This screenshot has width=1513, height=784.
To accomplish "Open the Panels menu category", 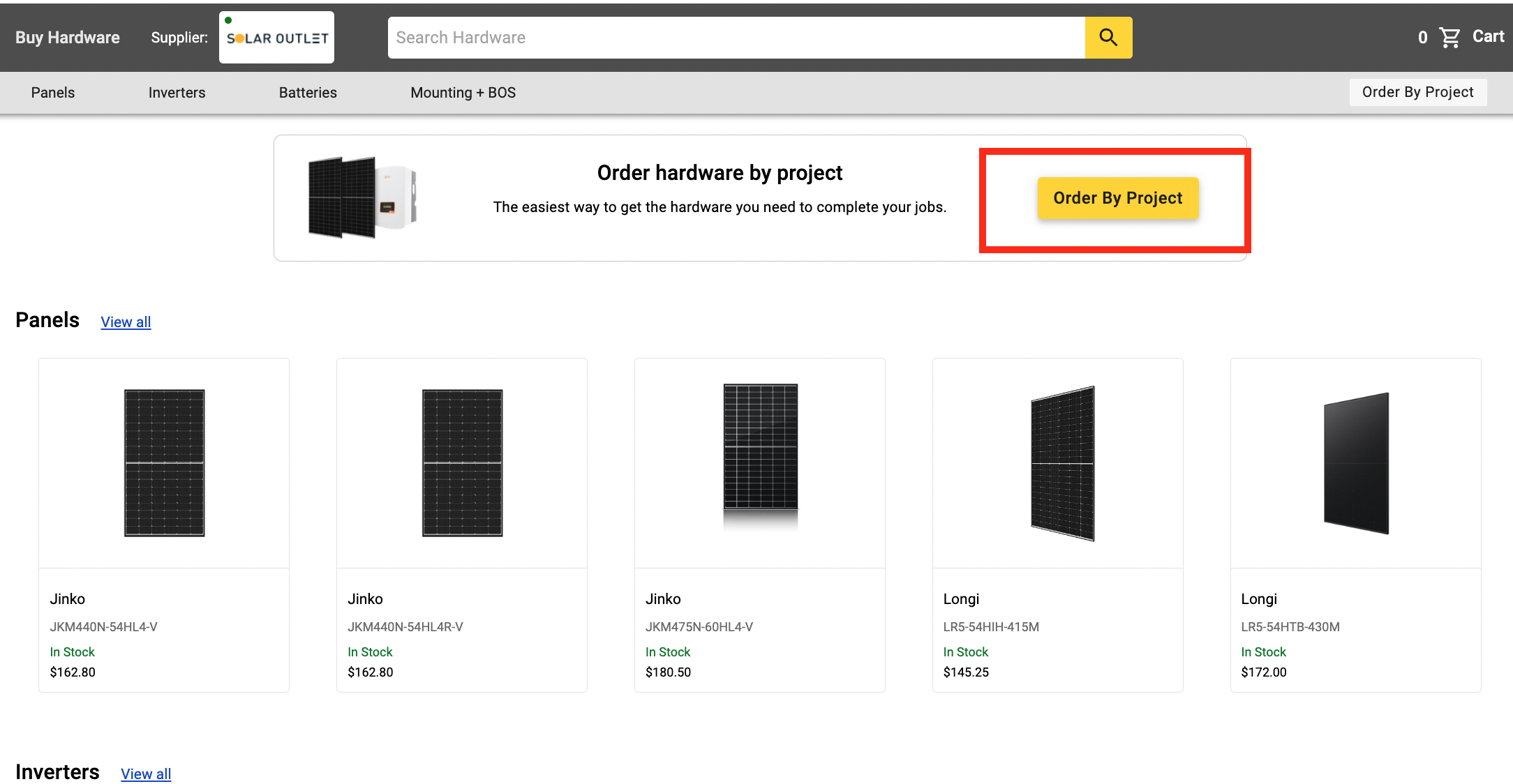I will [53, 93].
